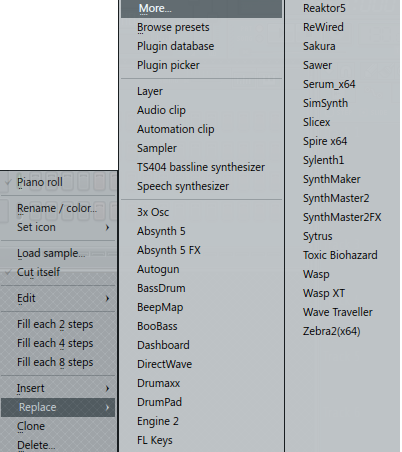Screen dimensions: 402x452
Task: Expand the Insert submenu arrow
Action: point(107,388)
